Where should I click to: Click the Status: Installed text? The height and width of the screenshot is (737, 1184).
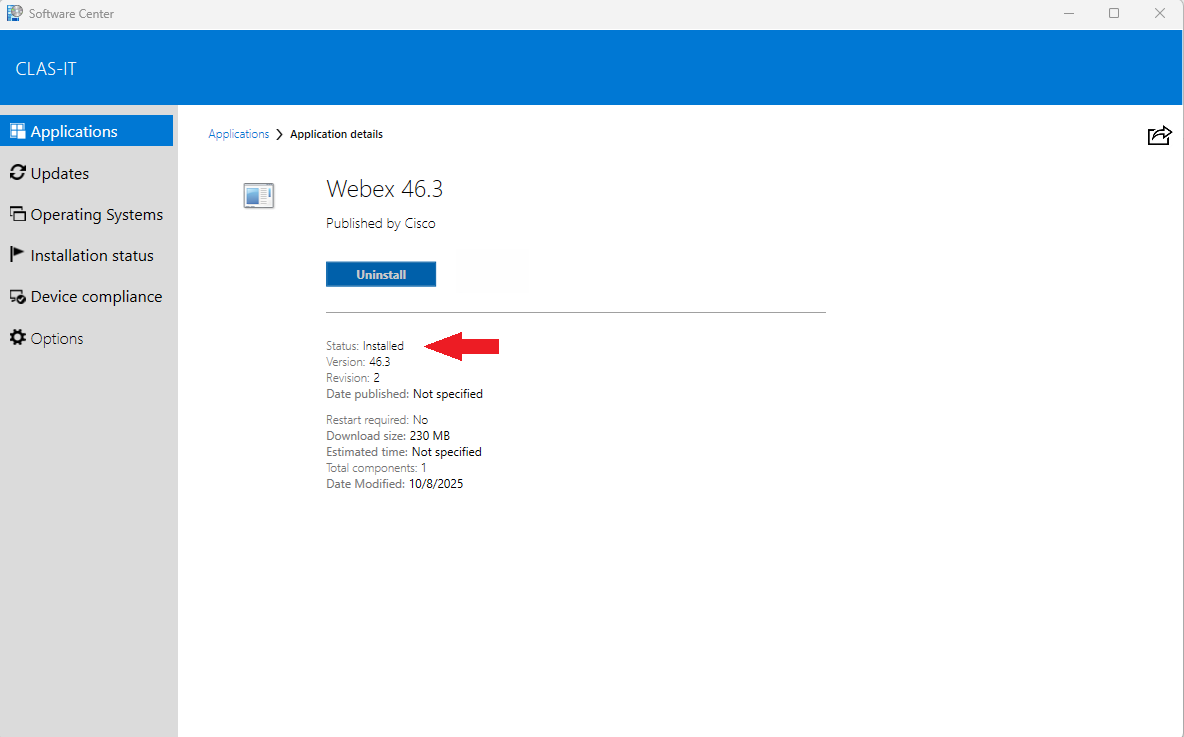click(x=365, y=346)
